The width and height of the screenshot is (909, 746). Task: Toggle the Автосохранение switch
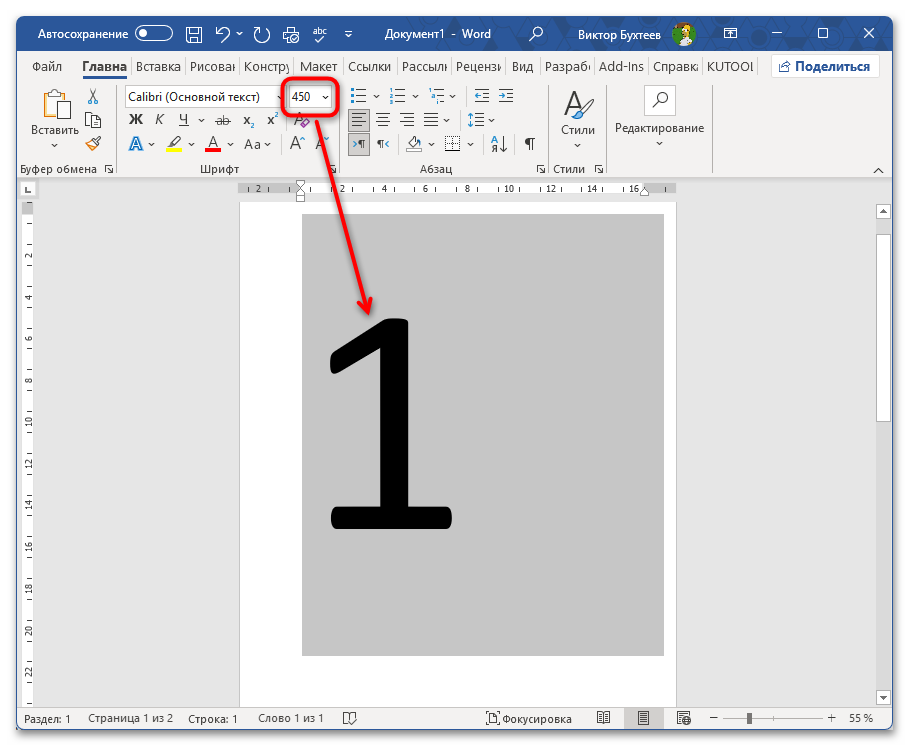click(154, 34)
